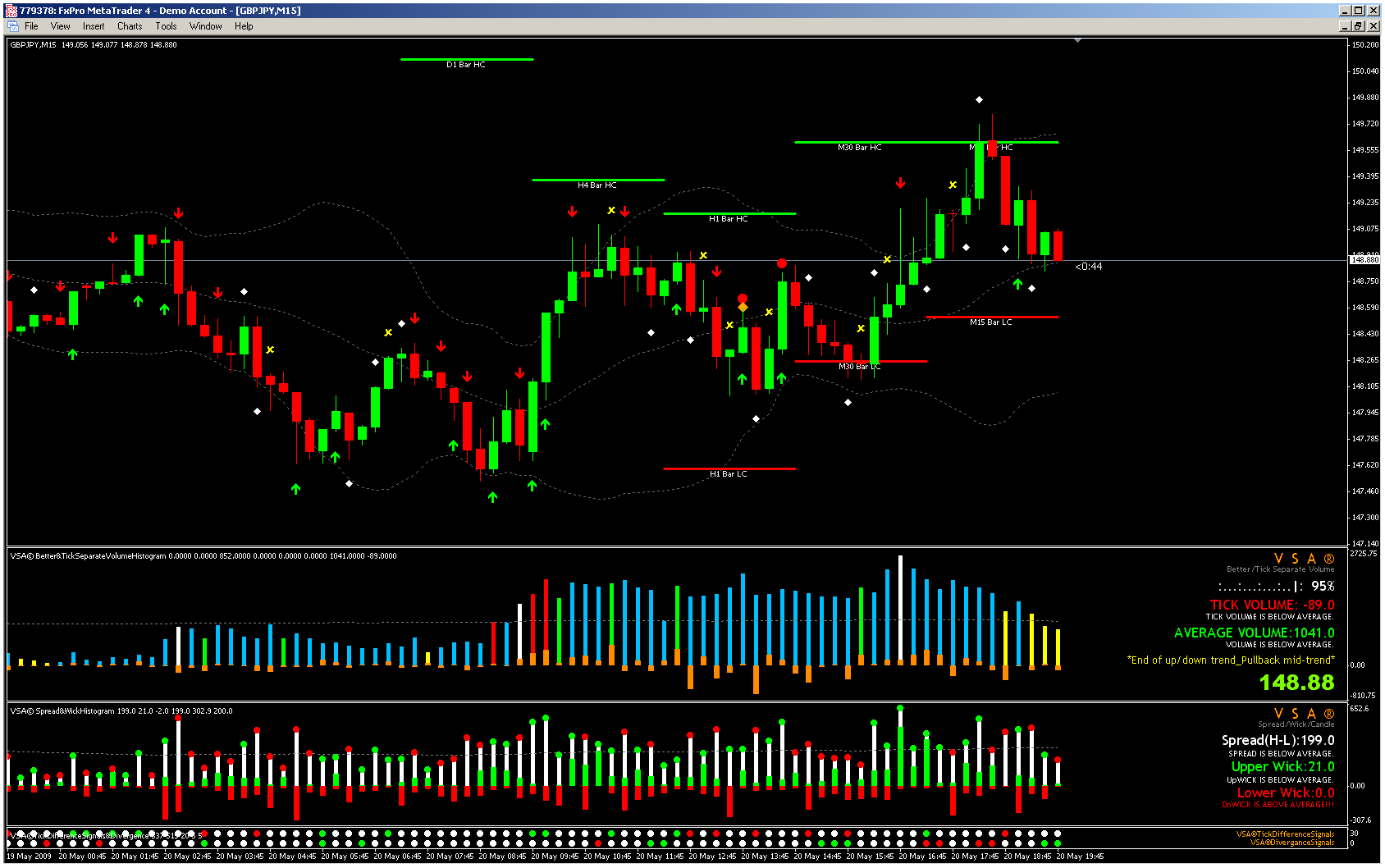Click the FxPro application icon in title bar

(x=11, y=11)
